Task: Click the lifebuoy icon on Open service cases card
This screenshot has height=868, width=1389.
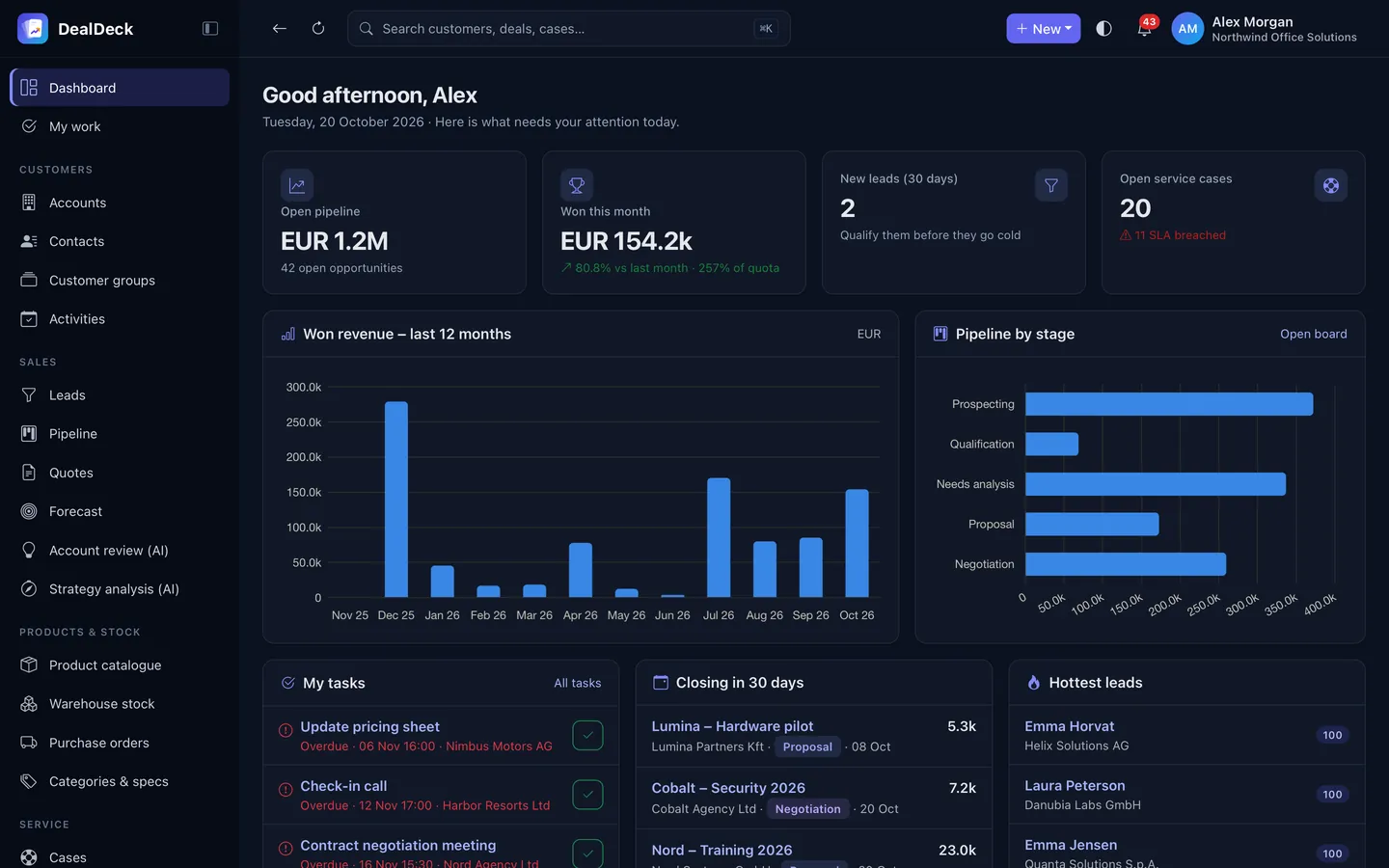Action: coord(1331,185)
